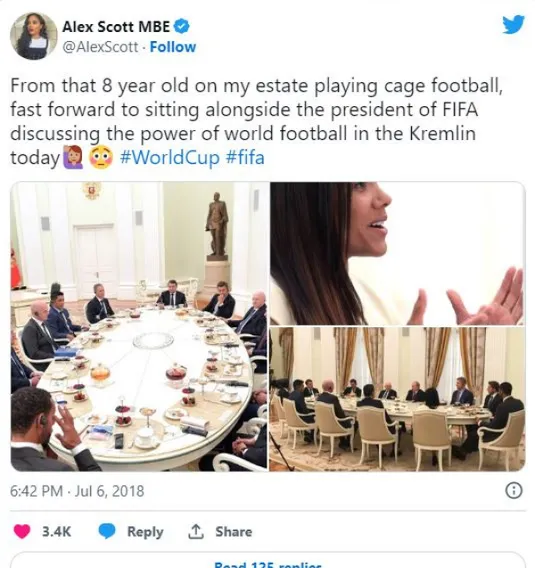The image size is (535, 568).
Task: Click the Share label
Action: pos(234,531)
